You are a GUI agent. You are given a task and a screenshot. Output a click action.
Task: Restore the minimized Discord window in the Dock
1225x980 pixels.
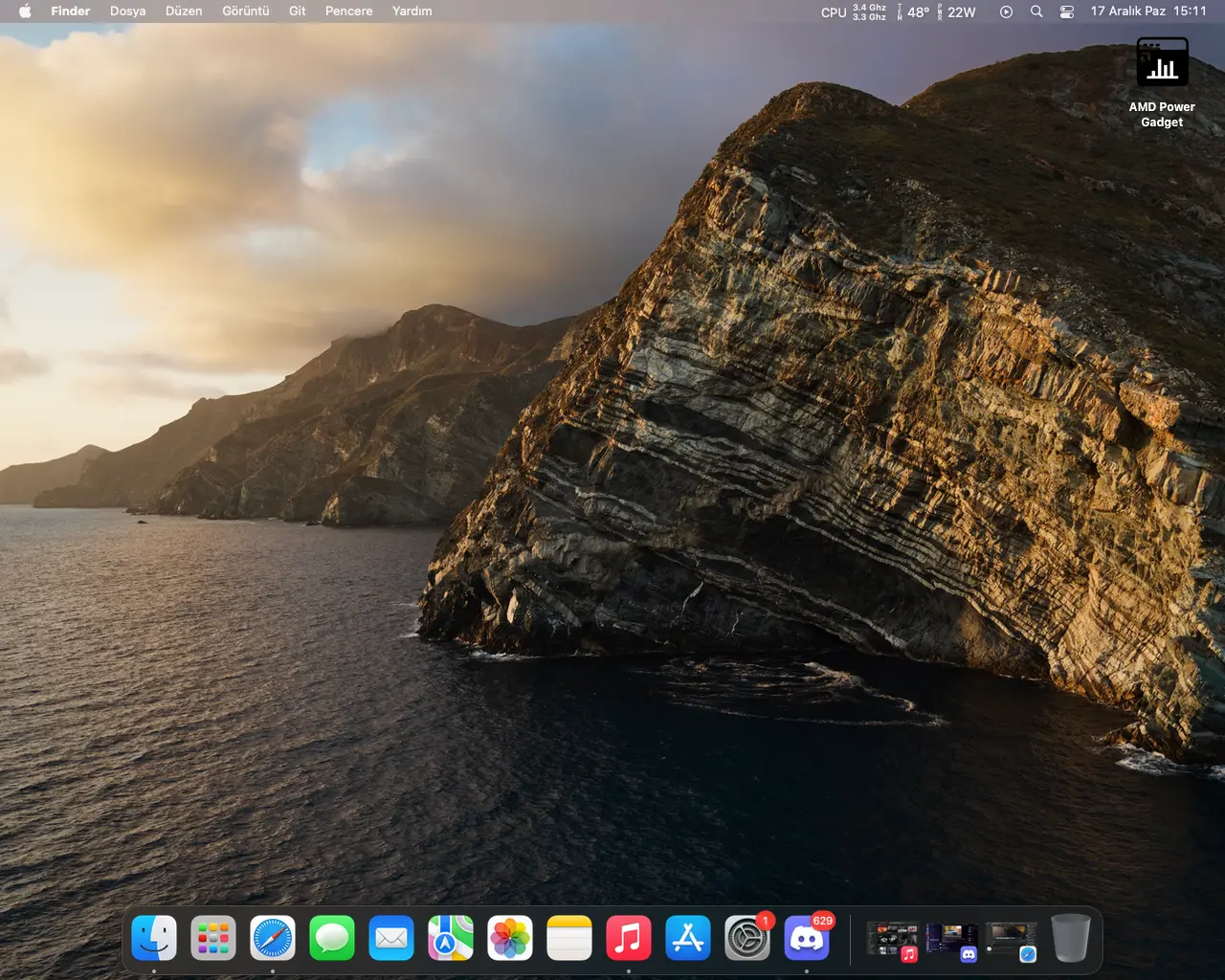(952, 940)
